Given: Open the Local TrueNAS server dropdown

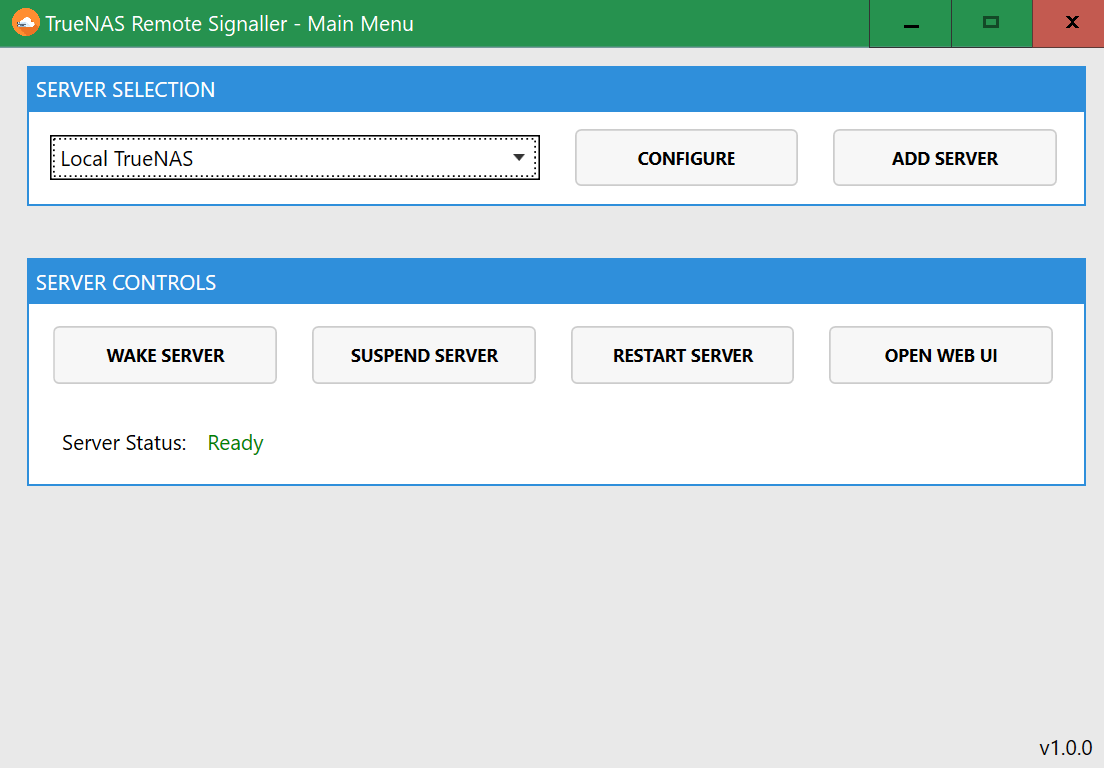Looking at the screenshot, I should point(295,158).
